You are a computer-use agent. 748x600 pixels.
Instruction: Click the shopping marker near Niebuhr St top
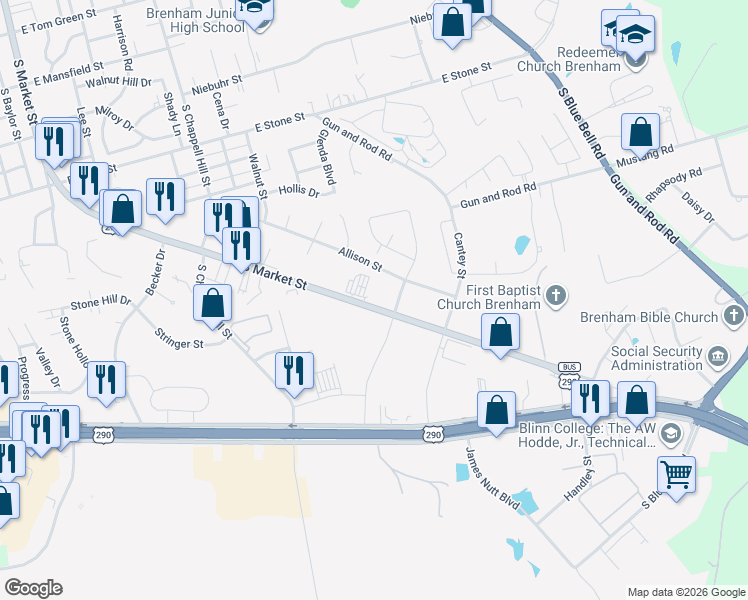point(452,22)
